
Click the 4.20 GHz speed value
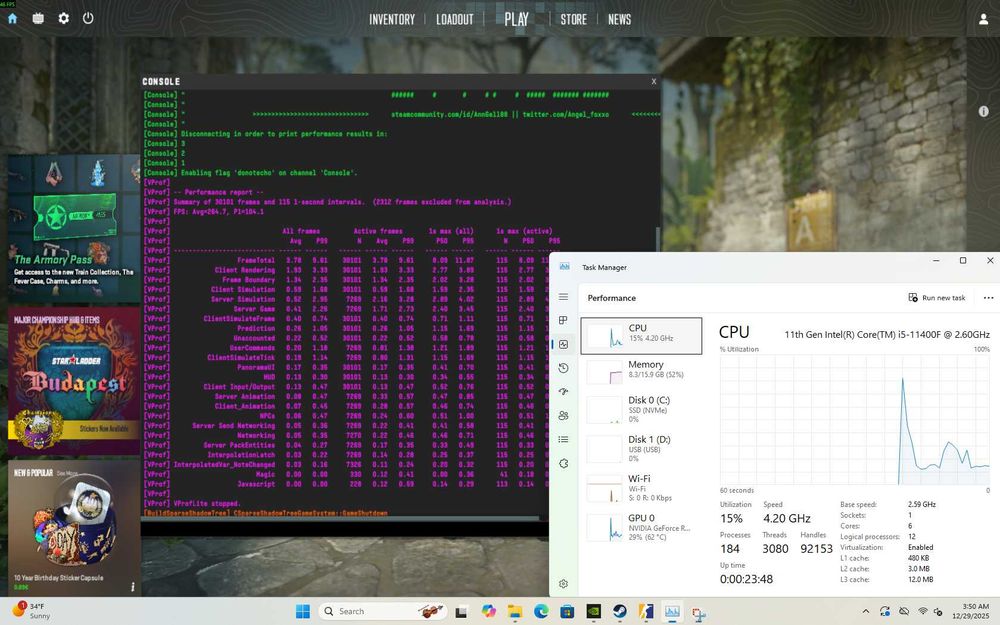coord(786,518)
